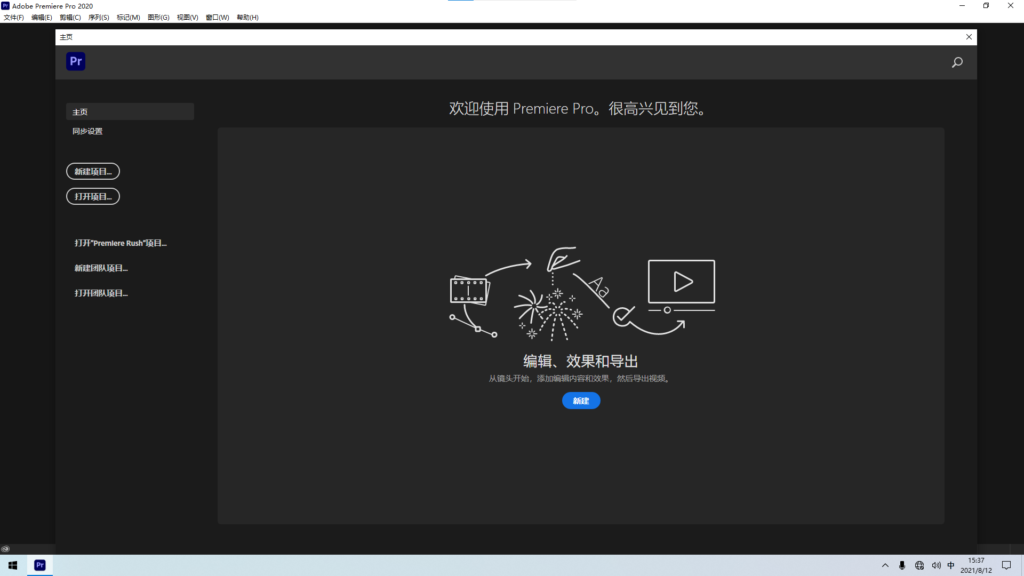Open the taskbar clock and date

click(x=976, y=566)
